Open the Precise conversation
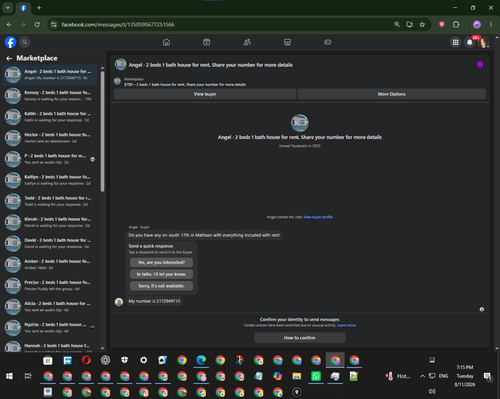Image resolution: width=500 pixels, height=399 pixels. pos(50,285)
